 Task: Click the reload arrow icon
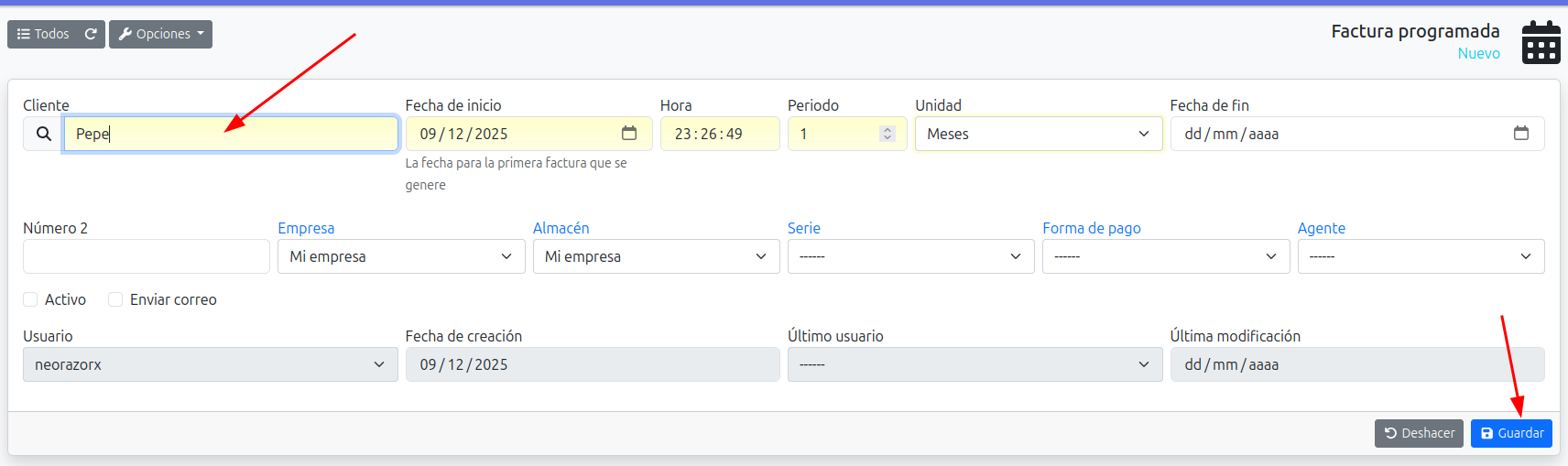[91, 34]
